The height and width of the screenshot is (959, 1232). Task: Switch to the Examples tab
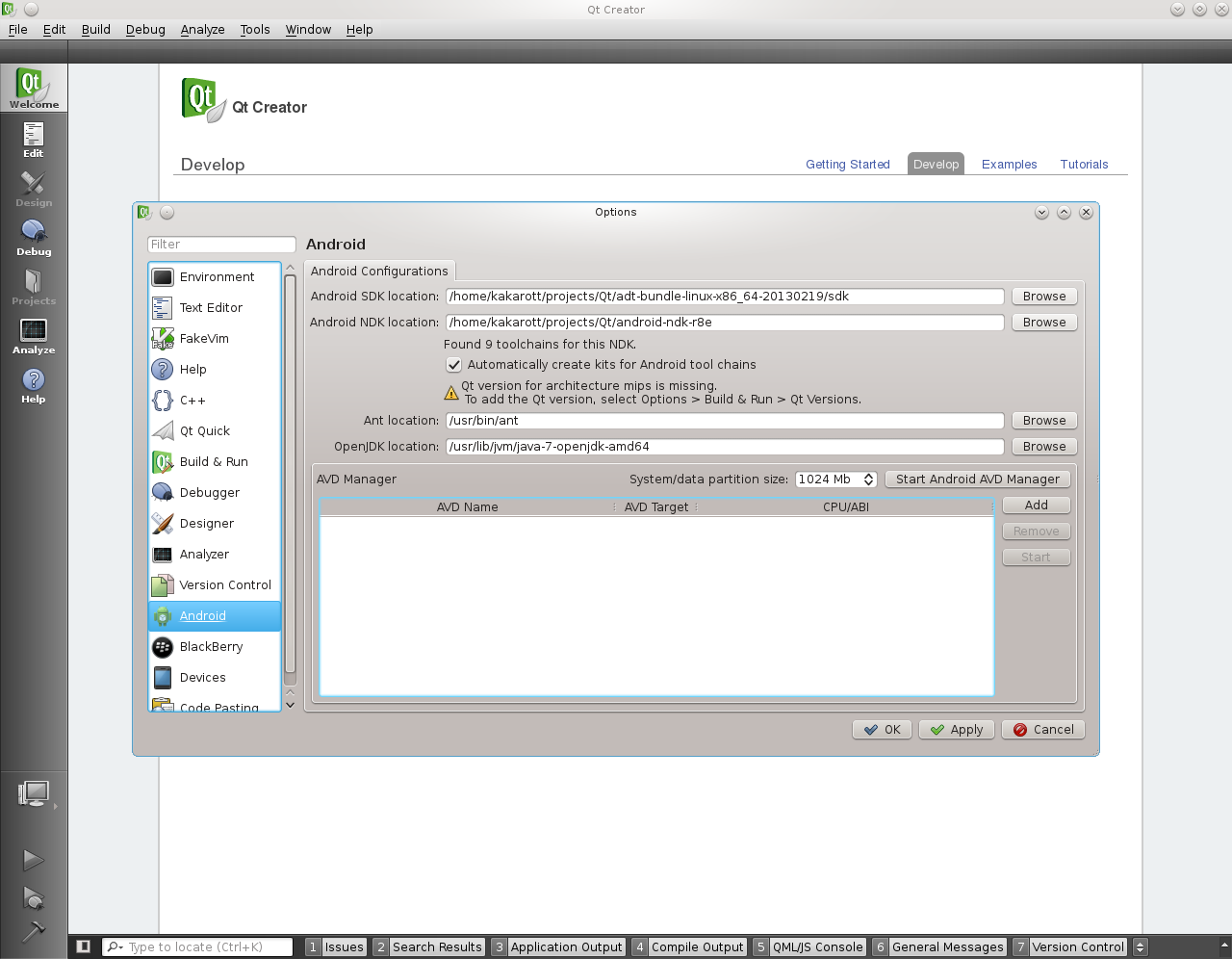(1009, 164)
